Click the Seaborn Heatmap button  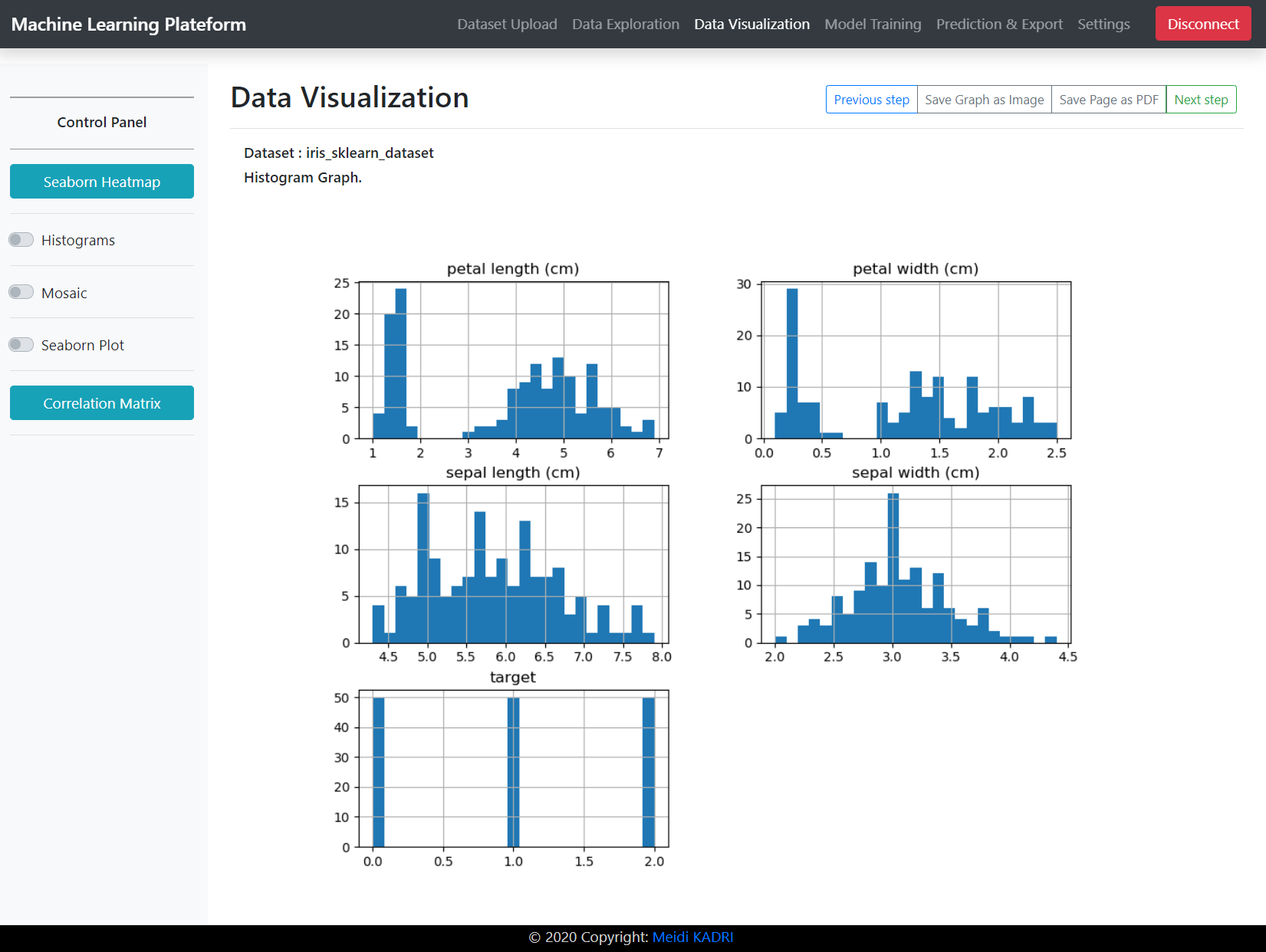tap(101, 182)
